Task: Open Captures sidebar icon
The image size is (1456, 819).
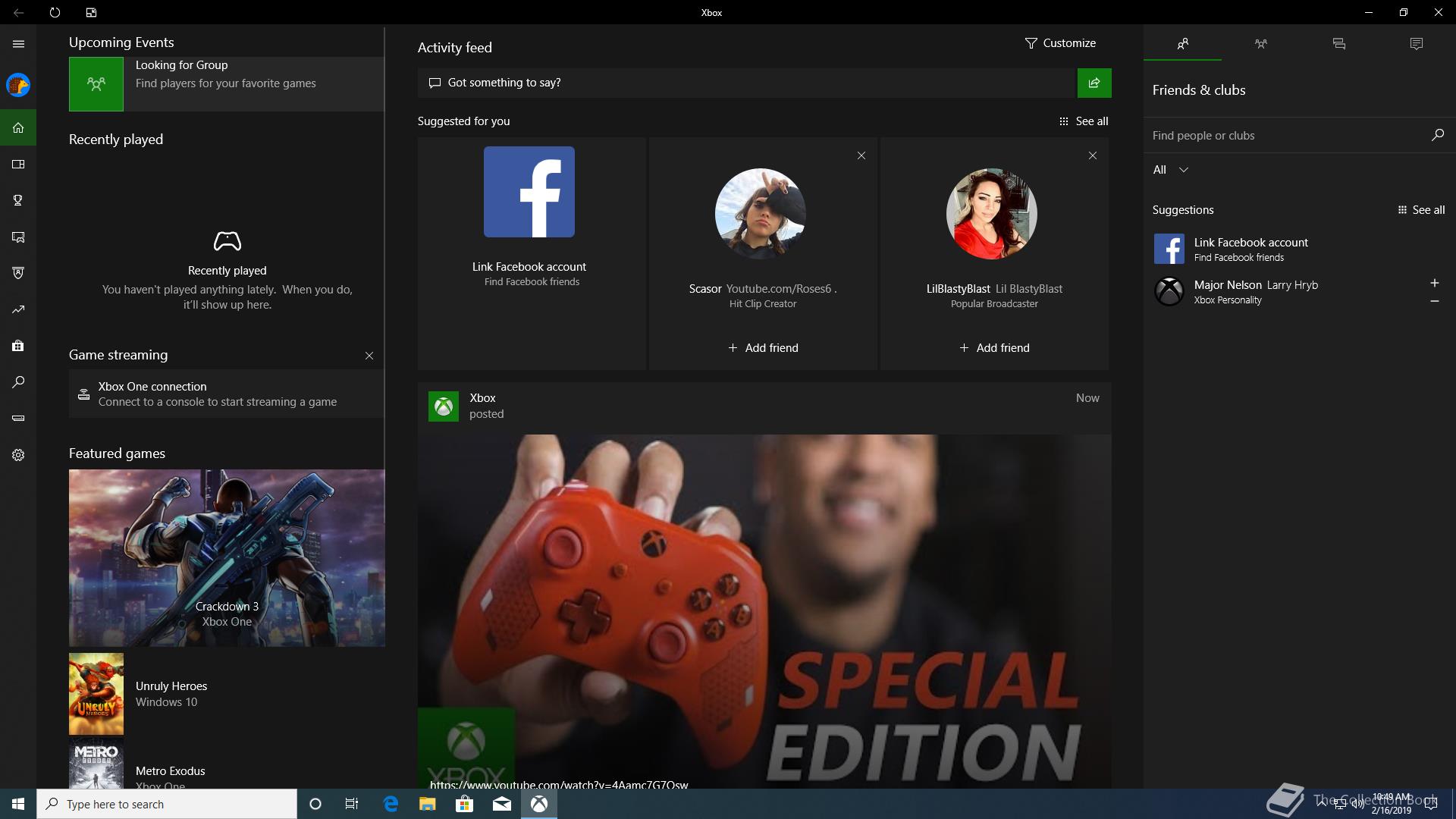Action: 18,237
